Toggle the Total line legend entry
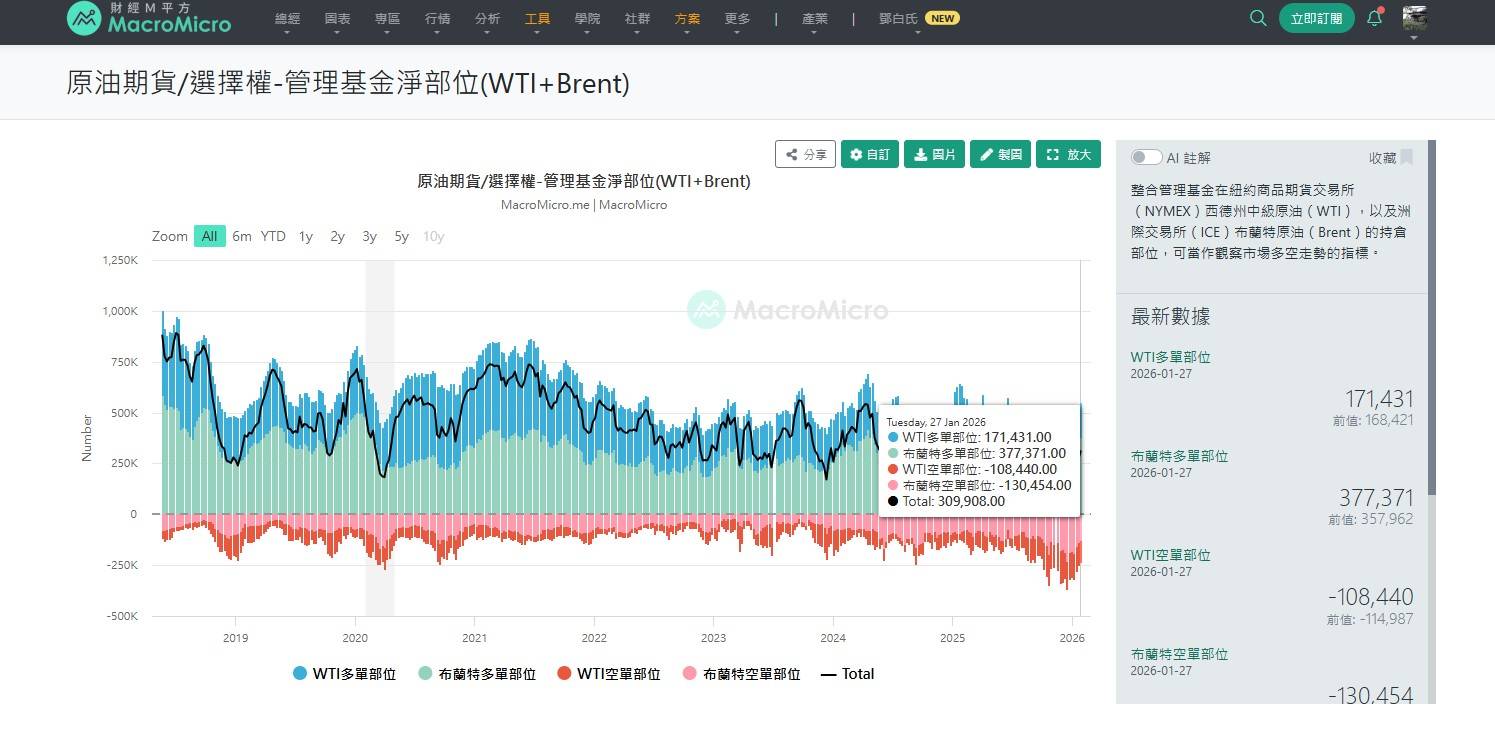Screen dimensions: 1495x747 click(847, 674)
